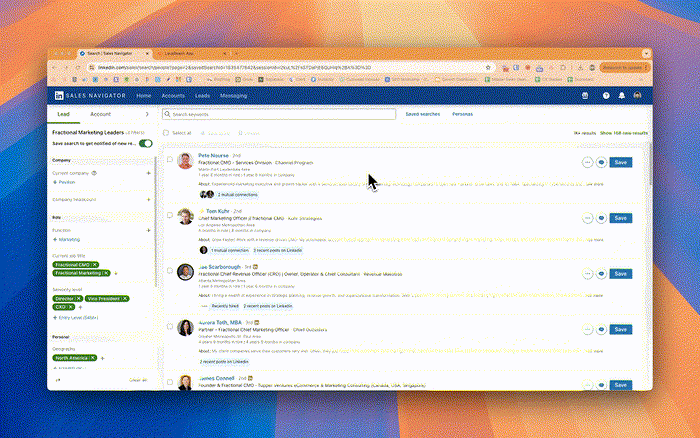Remove the Fractional CMO job title filter
This screenshot has width=700, height=438.
(95, 265)
